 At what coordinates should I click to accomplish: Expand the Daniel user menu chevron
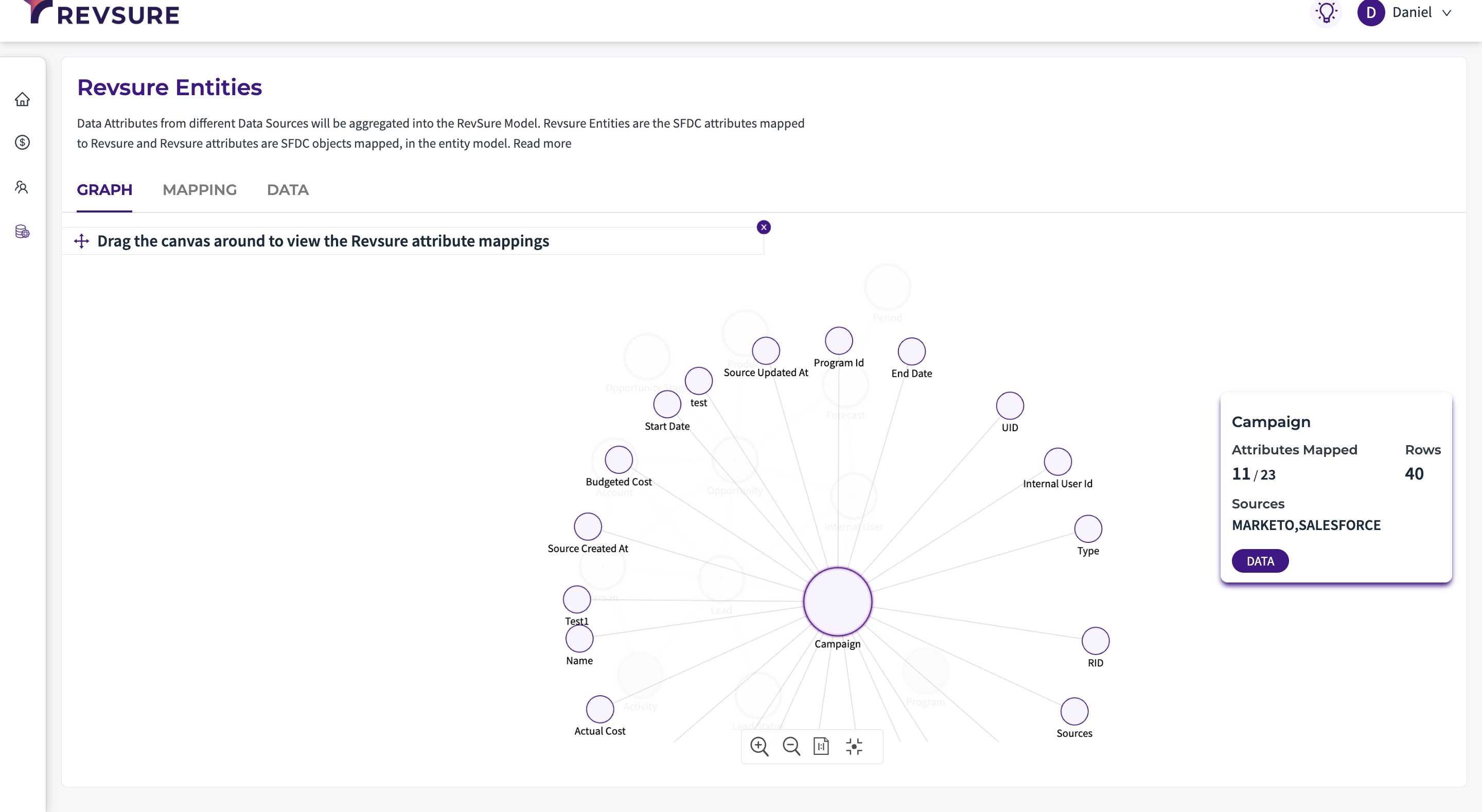[1446, 13]
